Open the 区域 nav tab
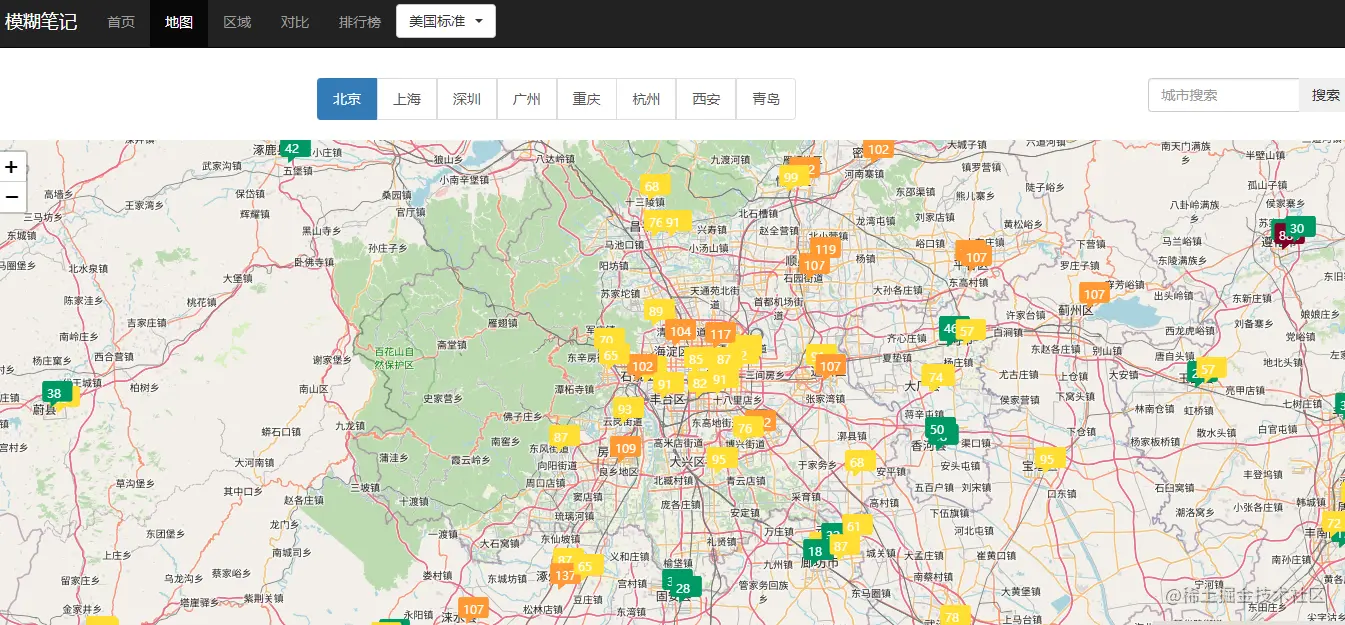The width and height of the screenshot is (1345, 625). pos(237,22)
